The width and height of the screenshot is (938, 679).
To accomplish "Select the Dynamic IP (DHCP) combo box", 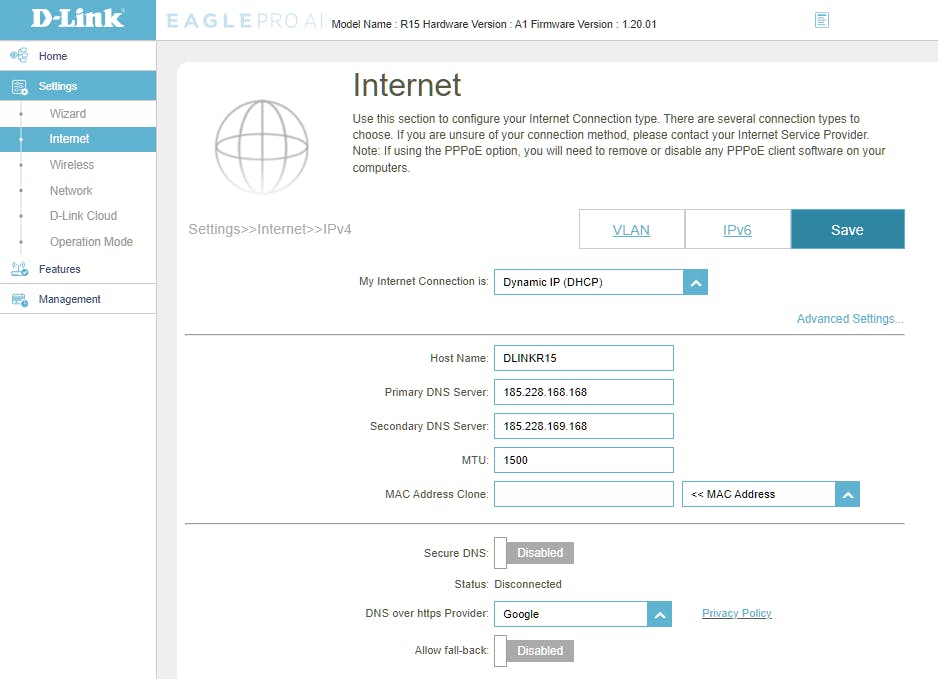I will coord(601,282).
